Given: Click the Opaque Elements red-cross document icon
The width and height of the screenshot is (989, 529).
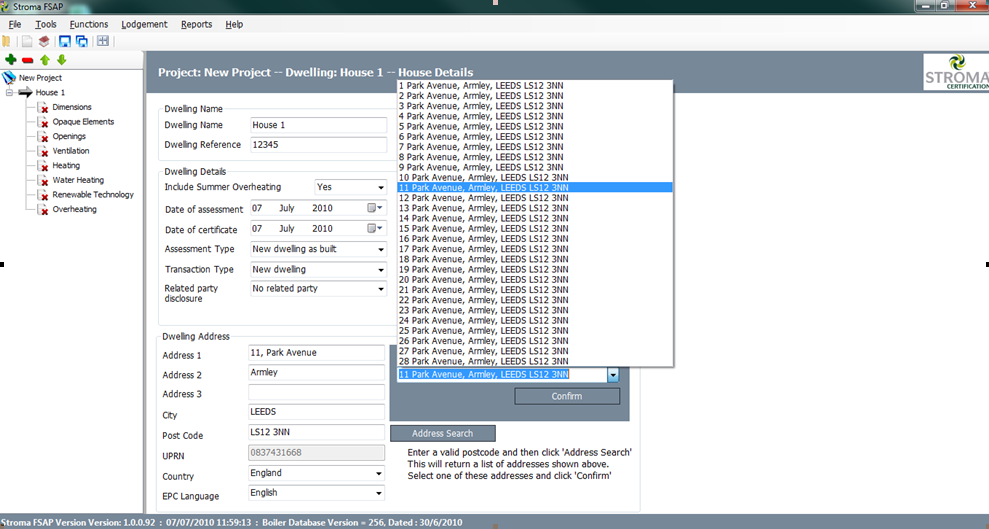Looking at the screenshot, I should click(x=43, y=122).
